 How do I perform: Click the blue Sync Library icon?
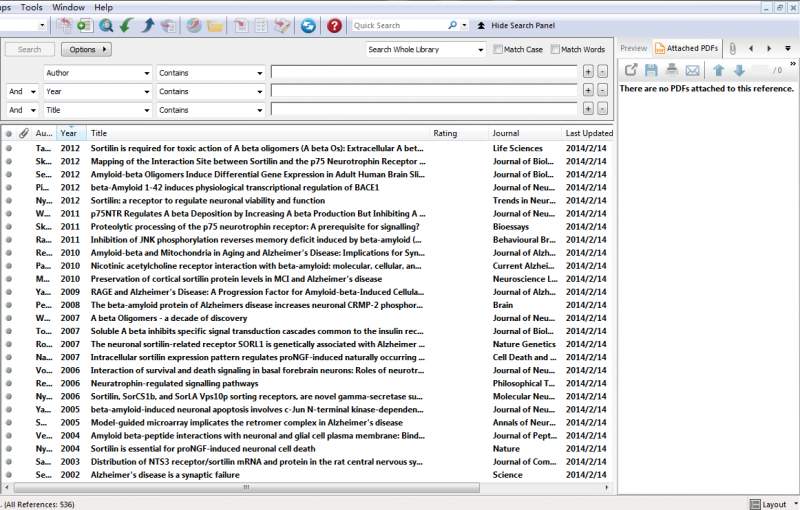coord(308,25)
